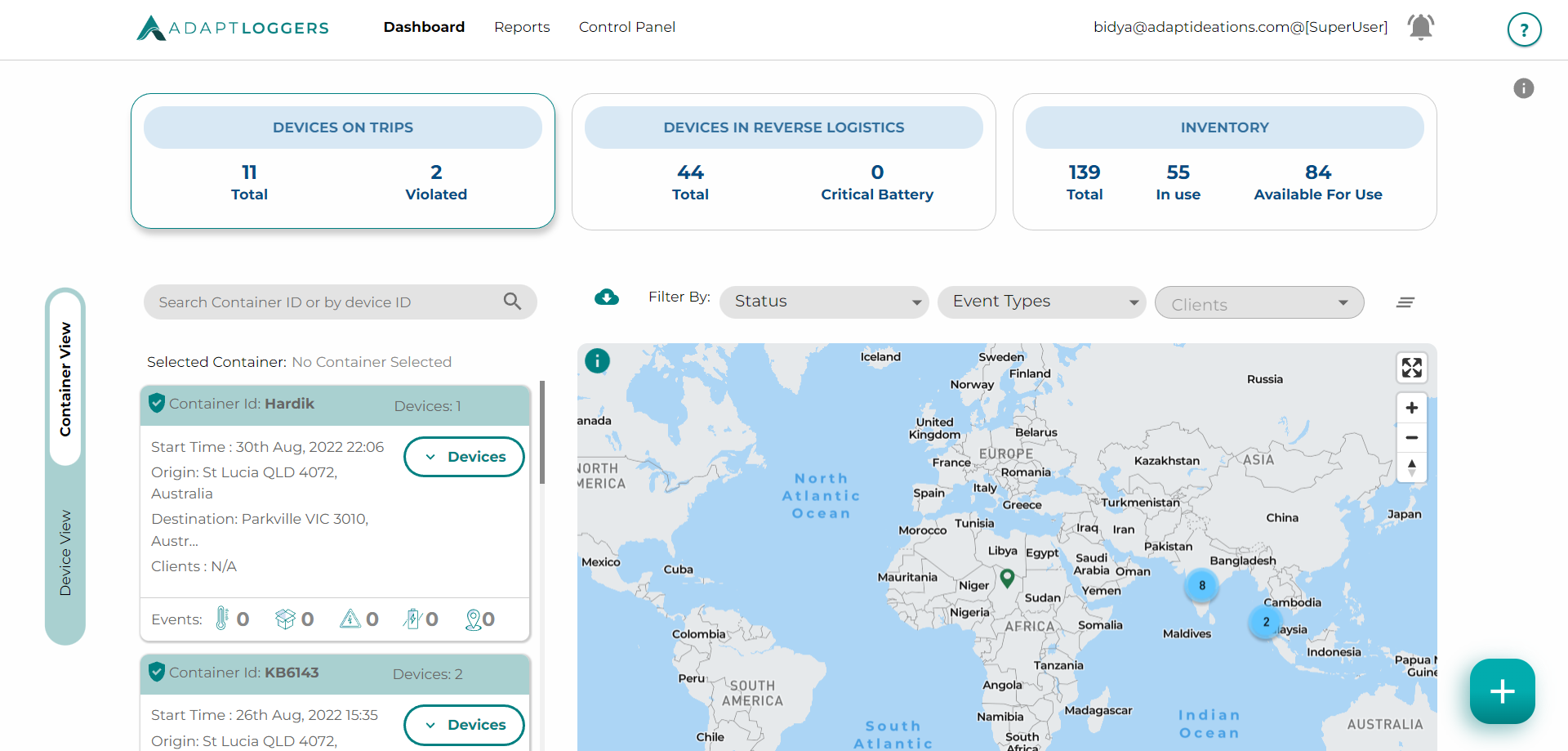Toggle the map to fullscreen
Screen dimensions: 1568x751
pos(1411,368)
